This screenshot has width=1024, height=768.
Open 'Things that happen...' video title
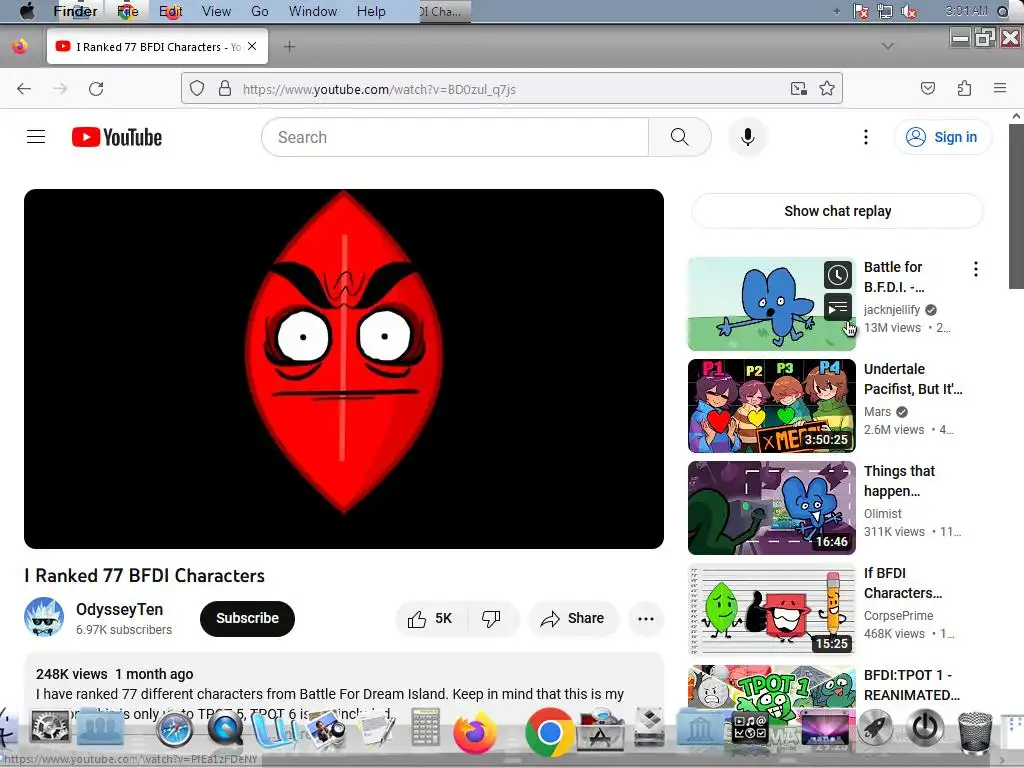coord(899,481)
